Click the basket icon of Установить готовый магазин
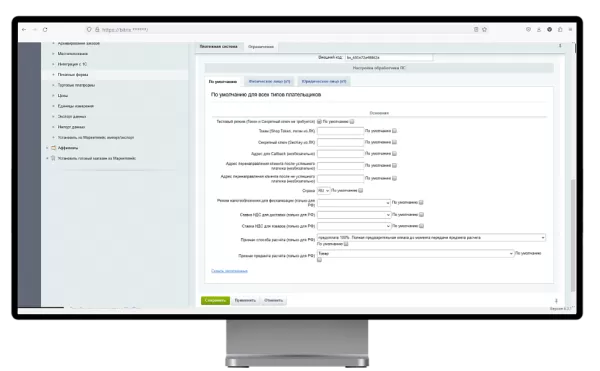600x371 pixels. click(x=54, y=158)
